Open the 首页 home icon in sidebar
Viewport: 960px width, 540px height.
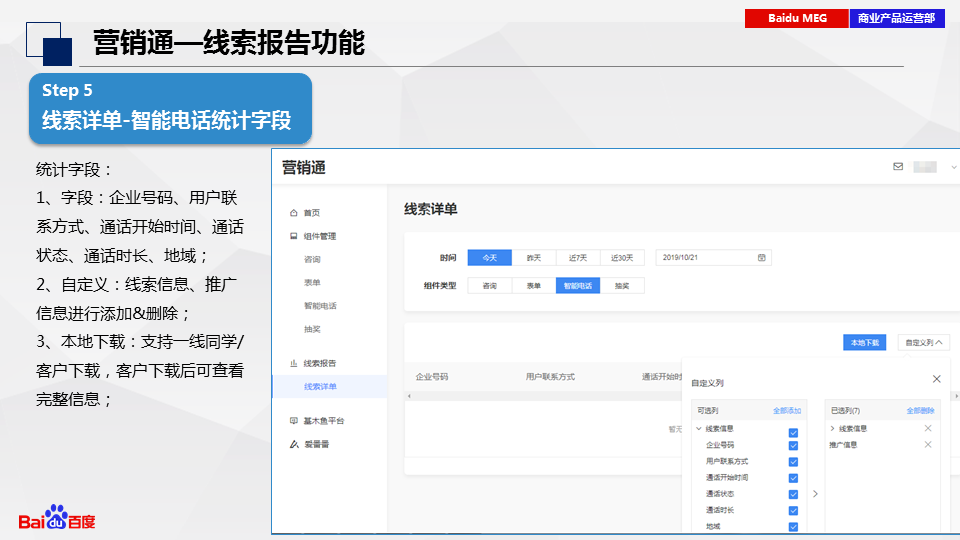294,213
